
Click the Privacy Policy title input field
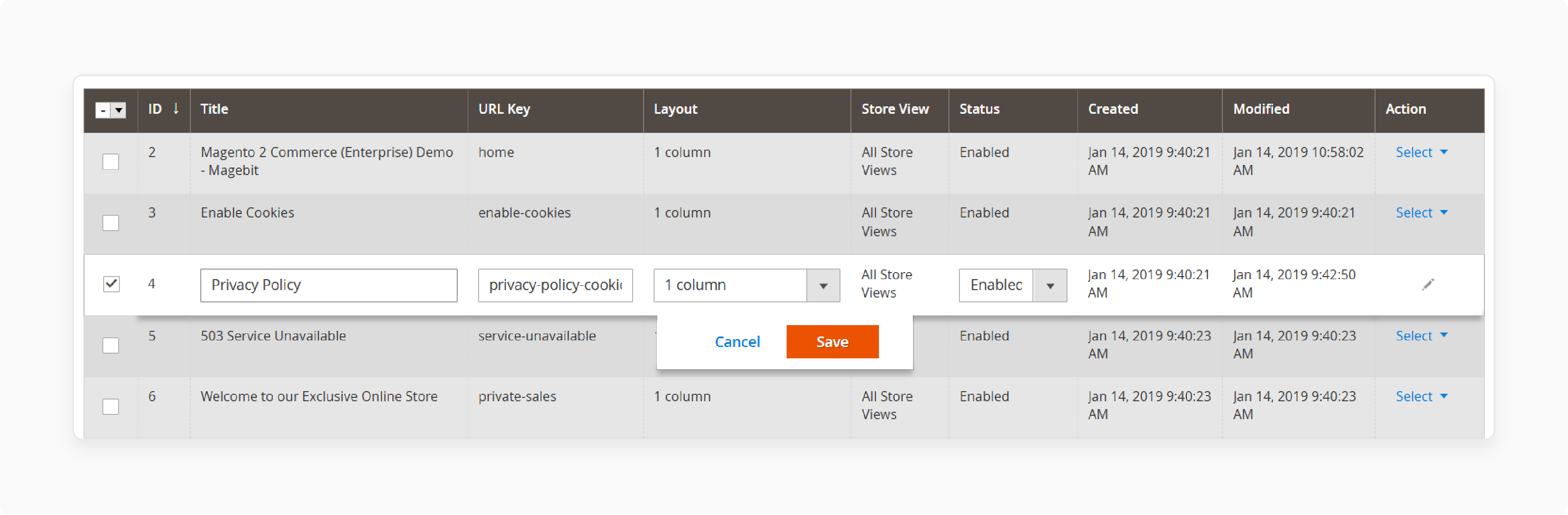(329, 285)
